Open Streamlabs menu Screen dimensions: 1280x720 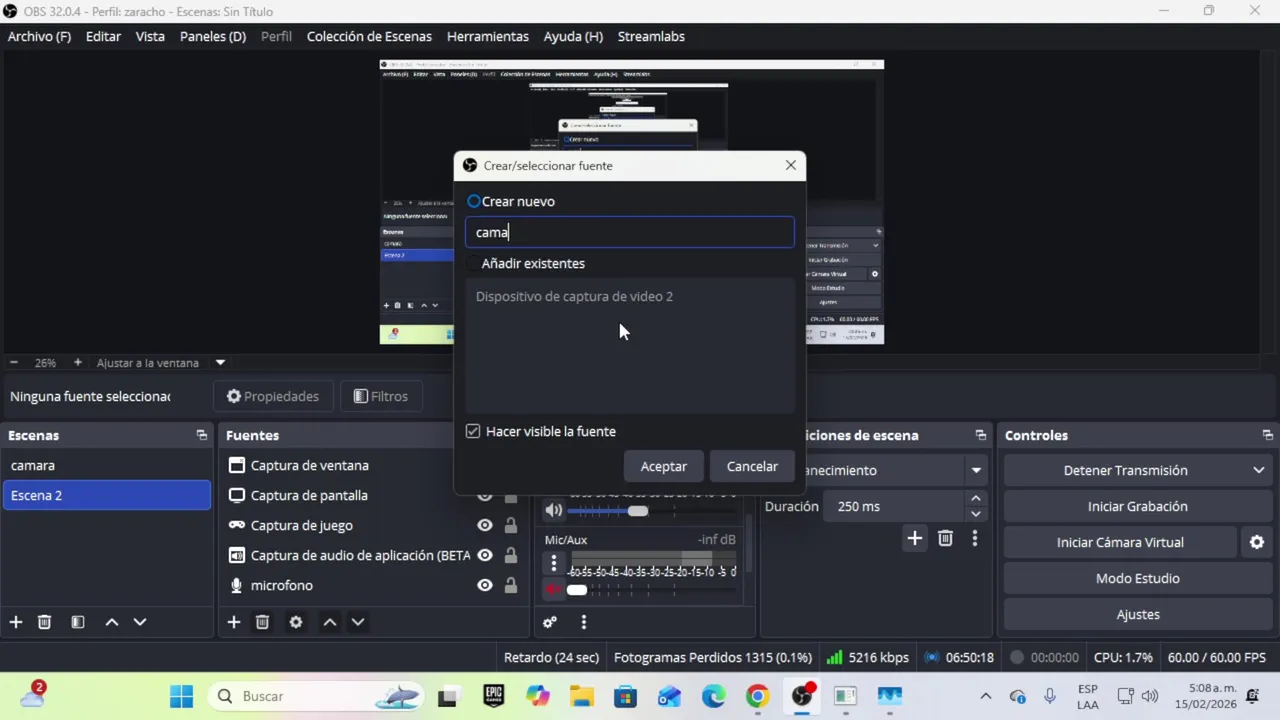(x=651, y=36)
